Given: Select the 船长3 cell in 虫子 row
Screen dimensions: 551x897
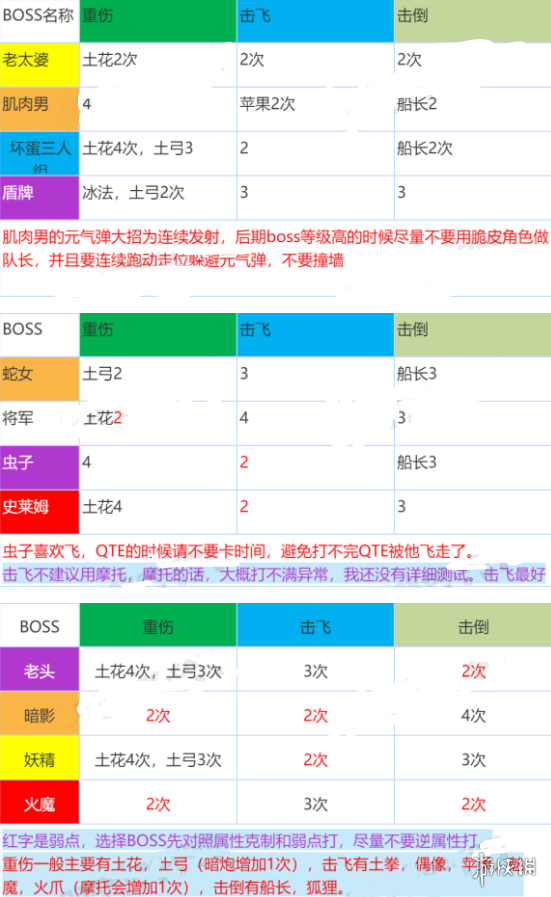Looking at the screenshot, I should coord(473,467).
